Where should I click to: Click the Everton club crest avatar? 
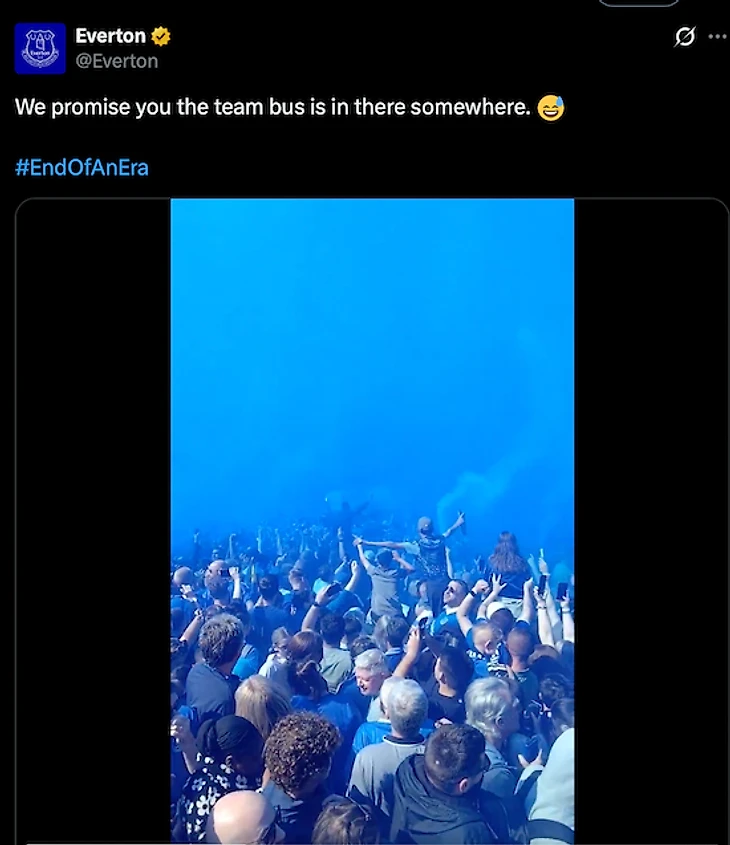pyautogui.click(x=40, y=48)
